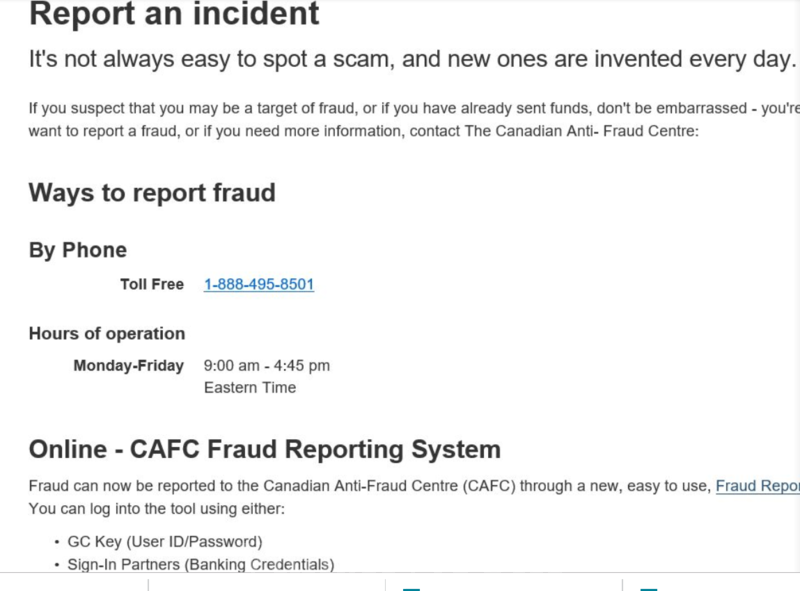Viewport: 800px width, 591px height.
Task: Click the "Eastern Time" text
Action: [250, 388]
